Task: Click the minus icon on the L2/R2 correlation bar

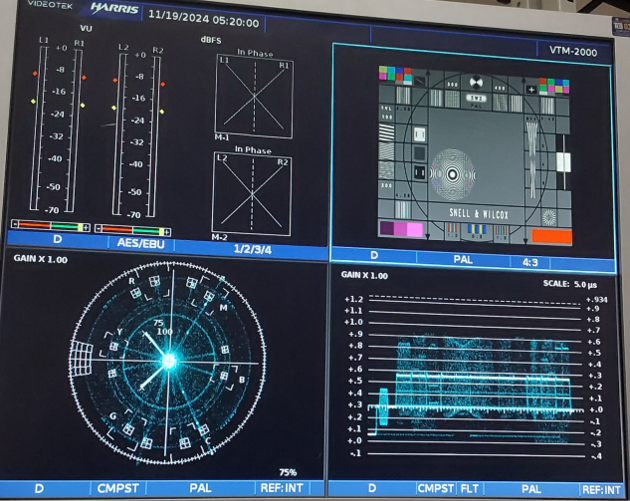Action: point(98,228)
